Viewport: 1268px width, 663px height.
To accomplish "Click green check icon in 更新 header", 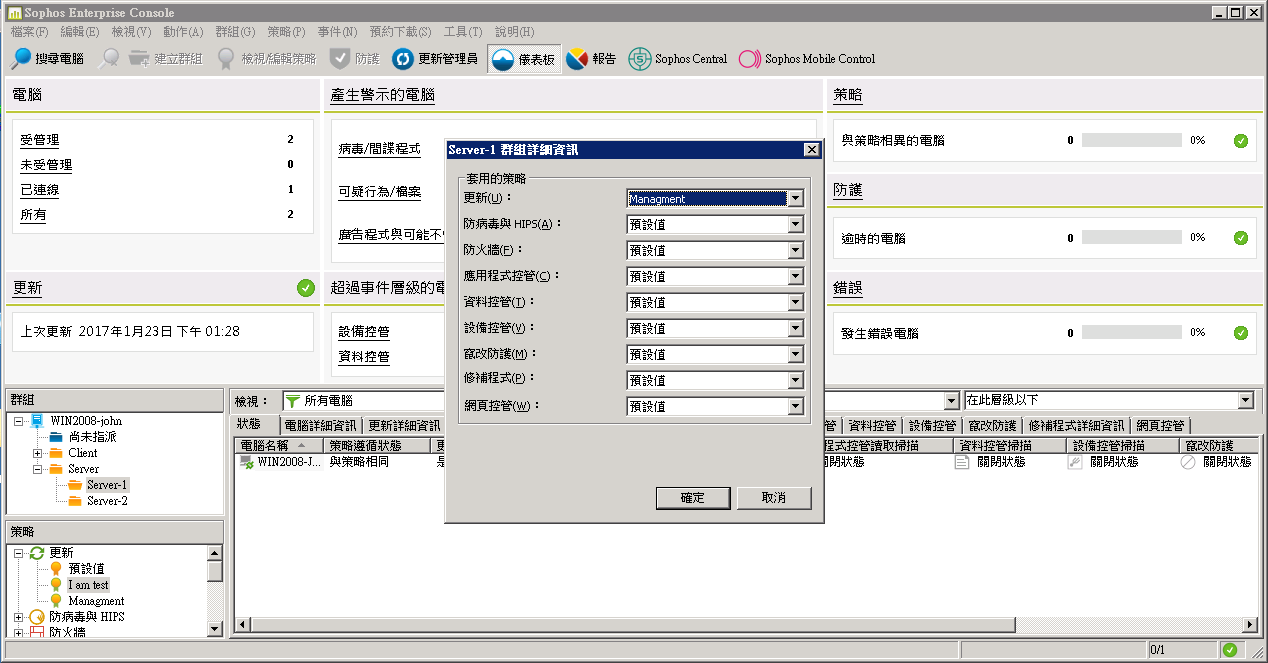I will point(306,288).
